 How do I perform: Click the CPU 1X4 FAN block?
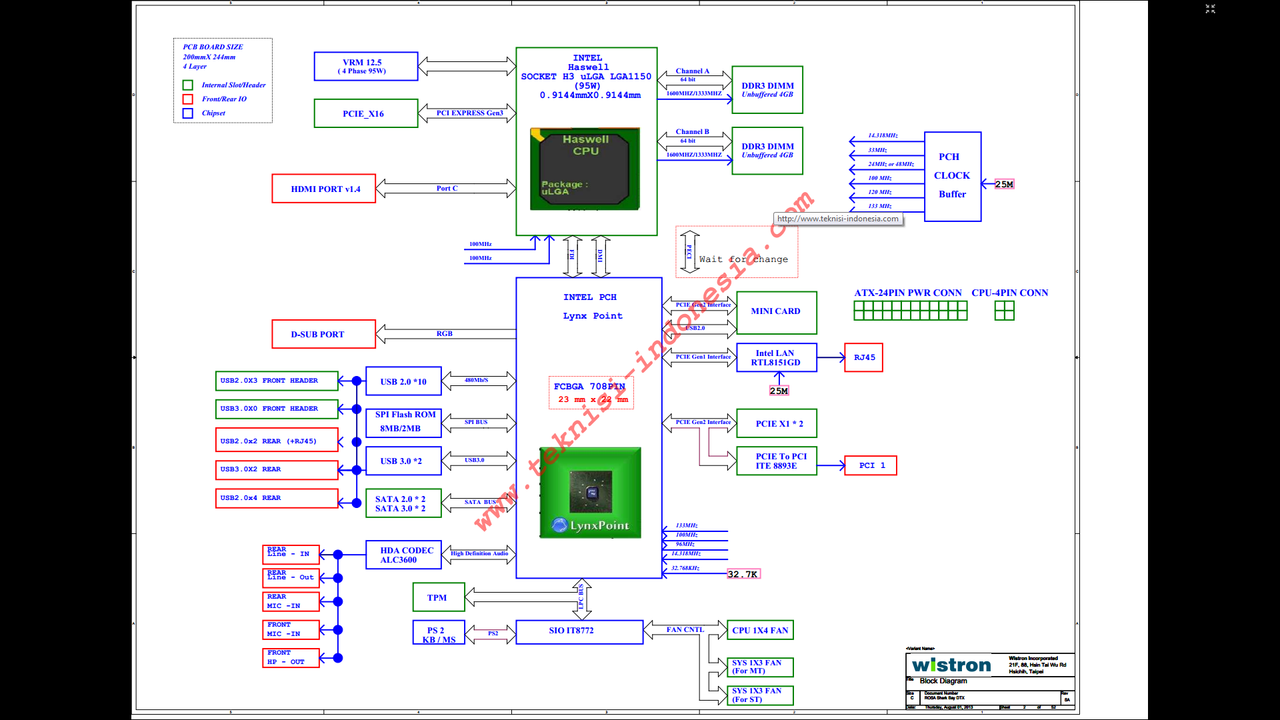pyautogui.click(x=761, y=630)
